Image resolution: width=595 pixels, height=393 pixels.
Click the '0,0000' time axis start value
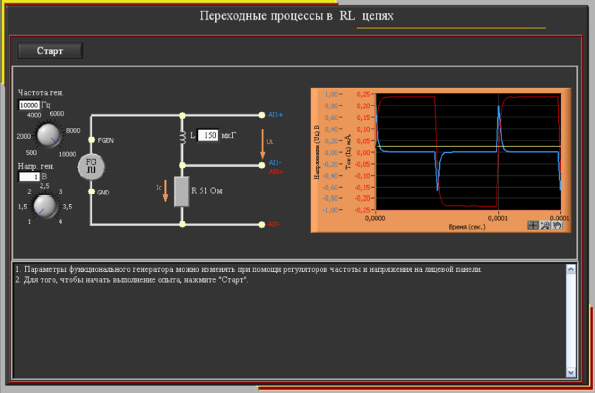[375, 218]
